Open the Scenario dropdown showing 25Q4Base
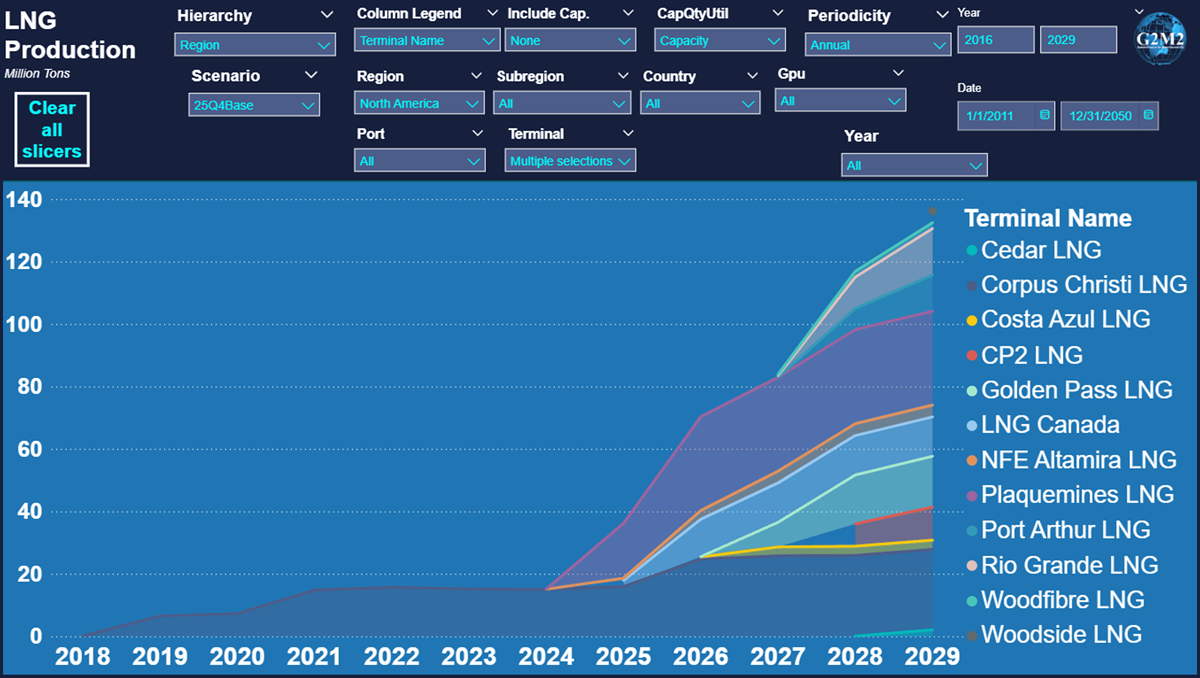The image size is (1200, 678). (x=254, y=105)
